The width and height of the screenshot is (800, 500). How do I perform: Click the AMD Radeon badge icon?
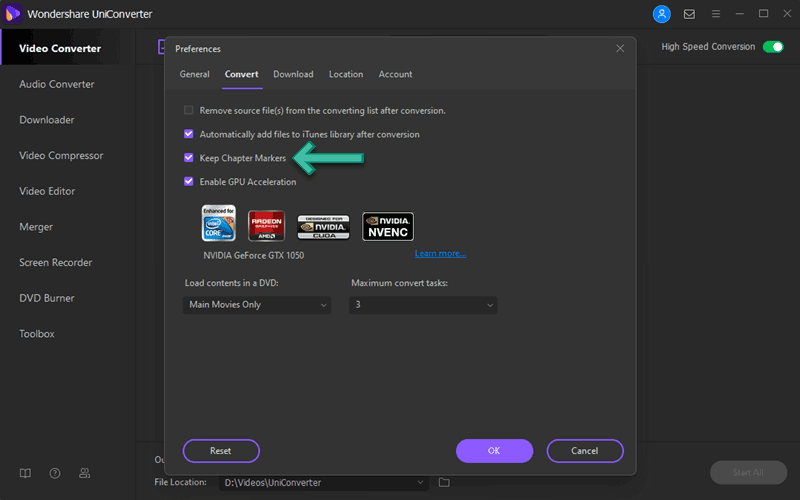click(x=266, y=226)
